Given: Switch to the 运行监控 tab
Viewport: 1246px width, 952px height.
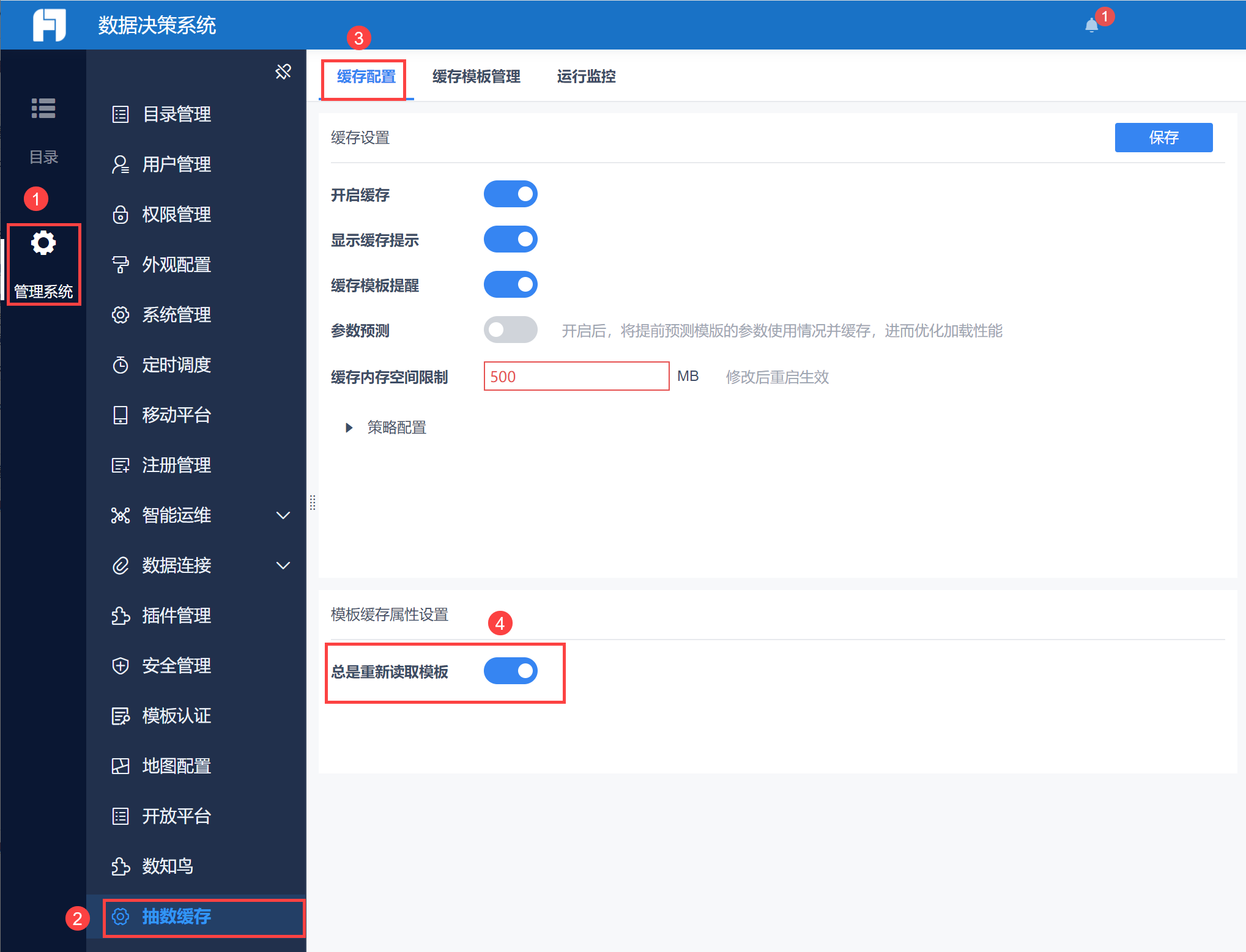Looking at the screenshot, I should point(585,76).
